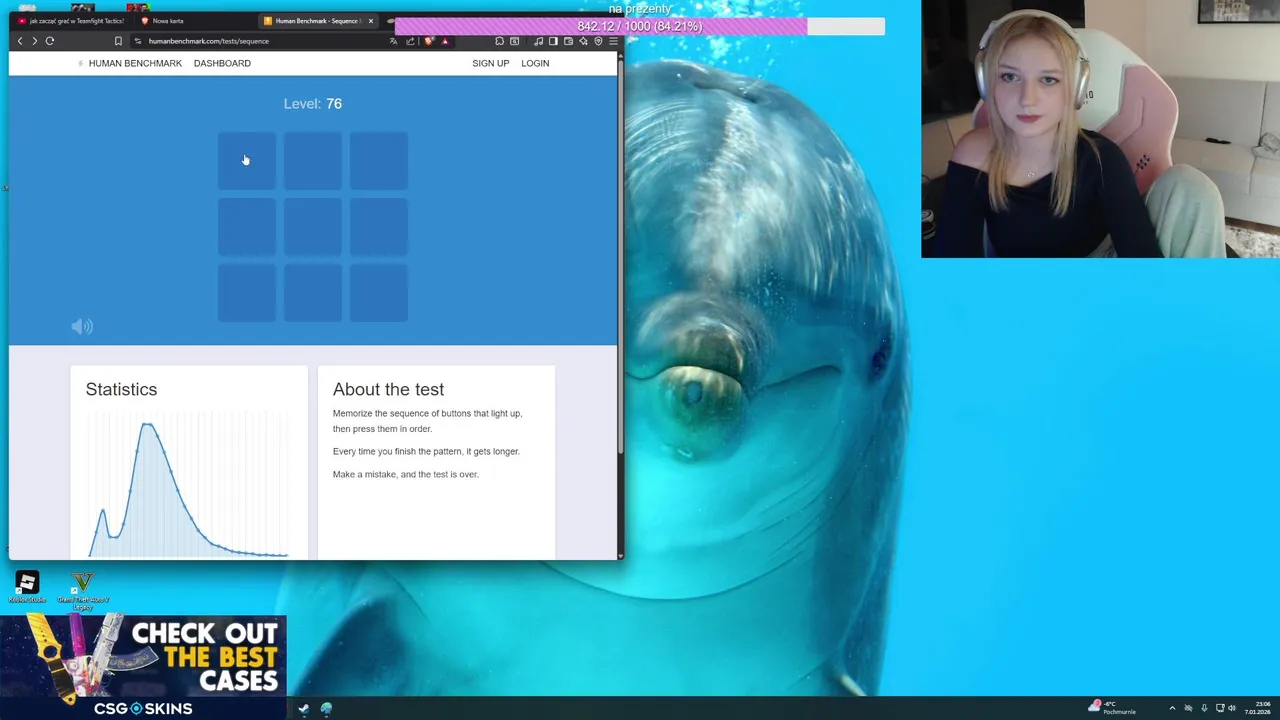This screenshot has width=1280, height=720.
Task: Open the browser hamburger menu
Action: [613, 41]
